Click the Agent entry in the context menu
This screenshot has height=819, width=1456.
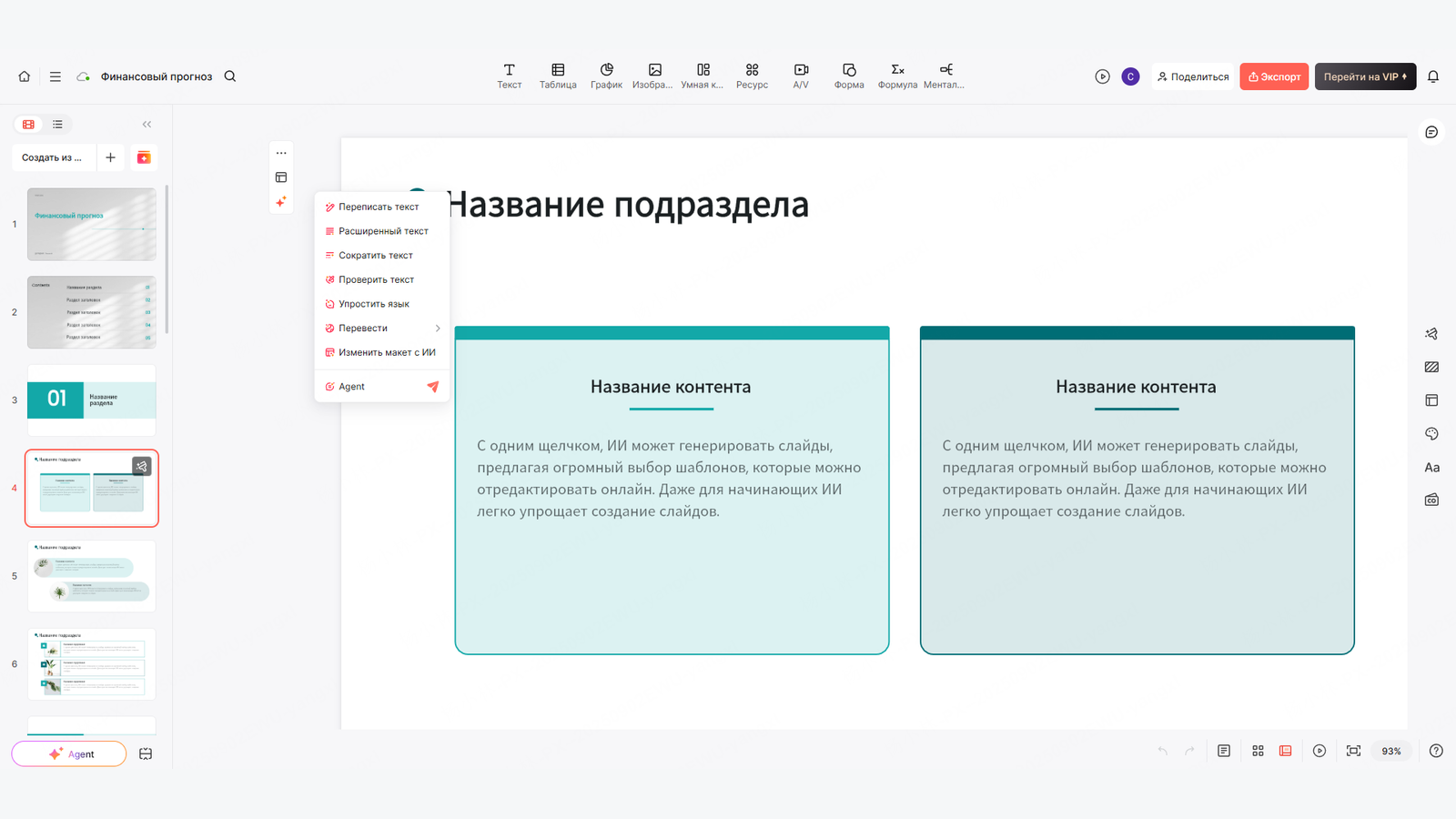pos(382,387)
